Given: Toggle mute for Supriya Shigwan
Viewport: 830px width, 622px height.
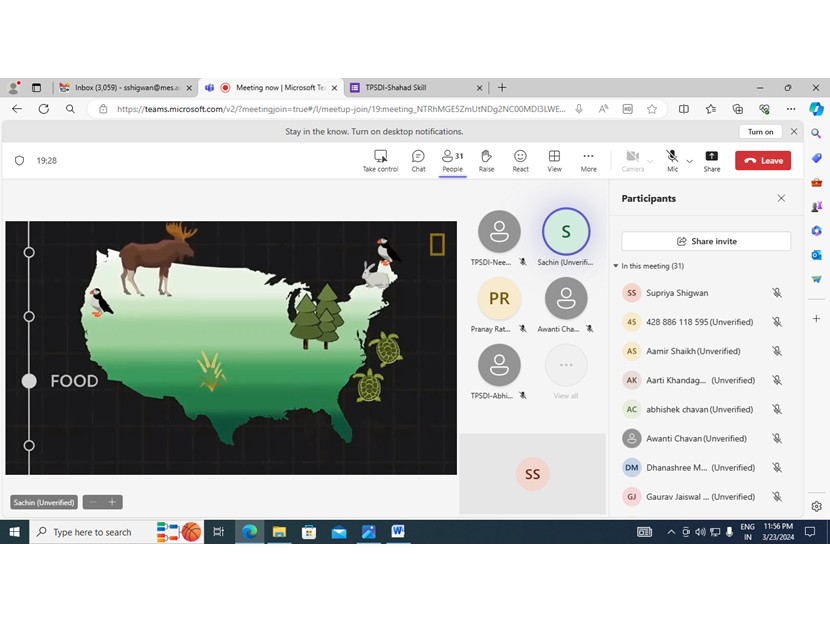Looking at the screenshot, I should click(776, 293).
